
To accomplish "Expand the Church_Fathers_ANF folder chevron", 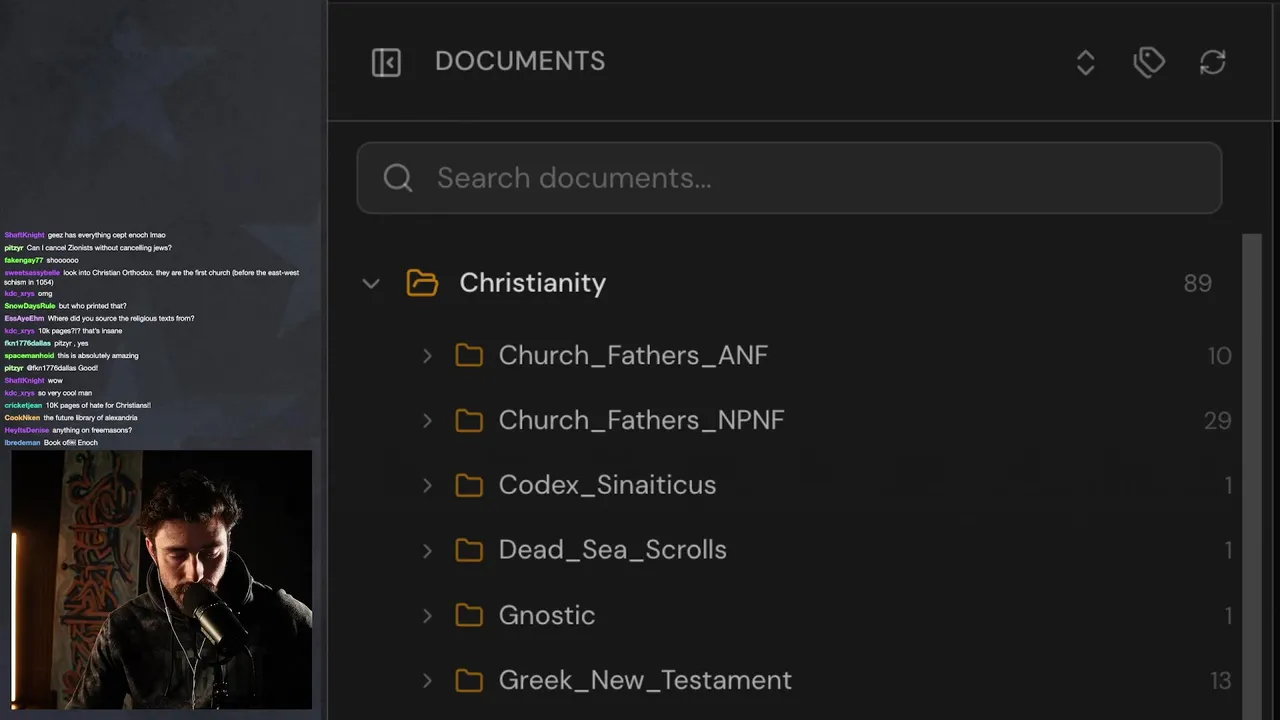I will (x=427, y=356).
